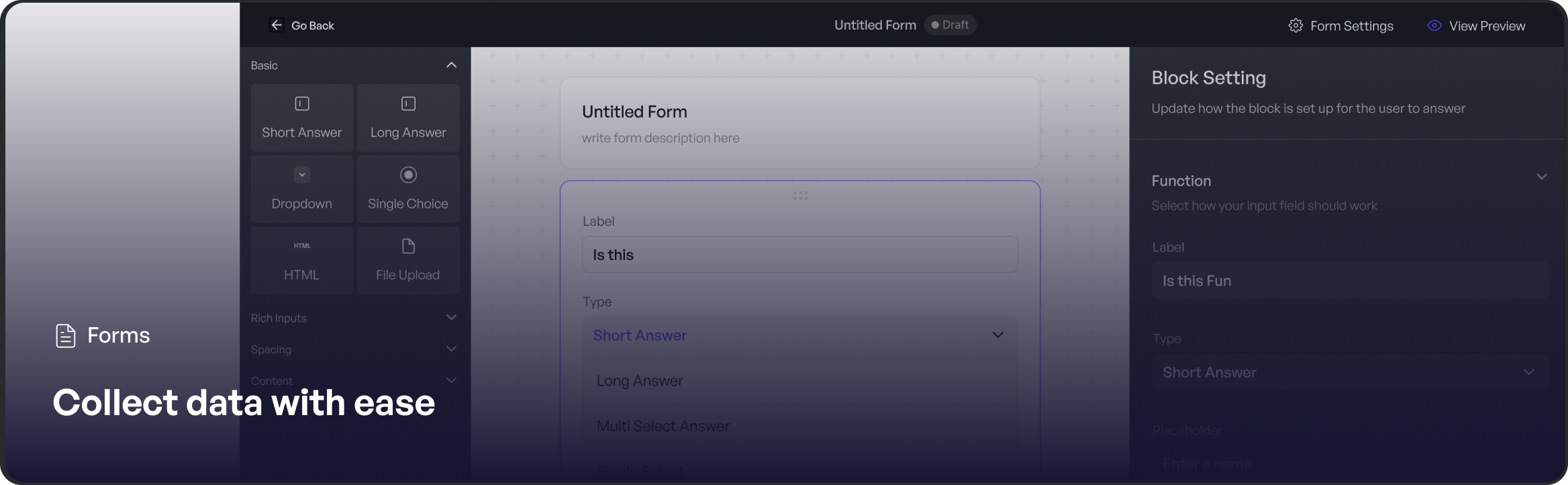Click the Go Back arrow icon
Viewport: 1568px width, 485px height.
(277, 26)
